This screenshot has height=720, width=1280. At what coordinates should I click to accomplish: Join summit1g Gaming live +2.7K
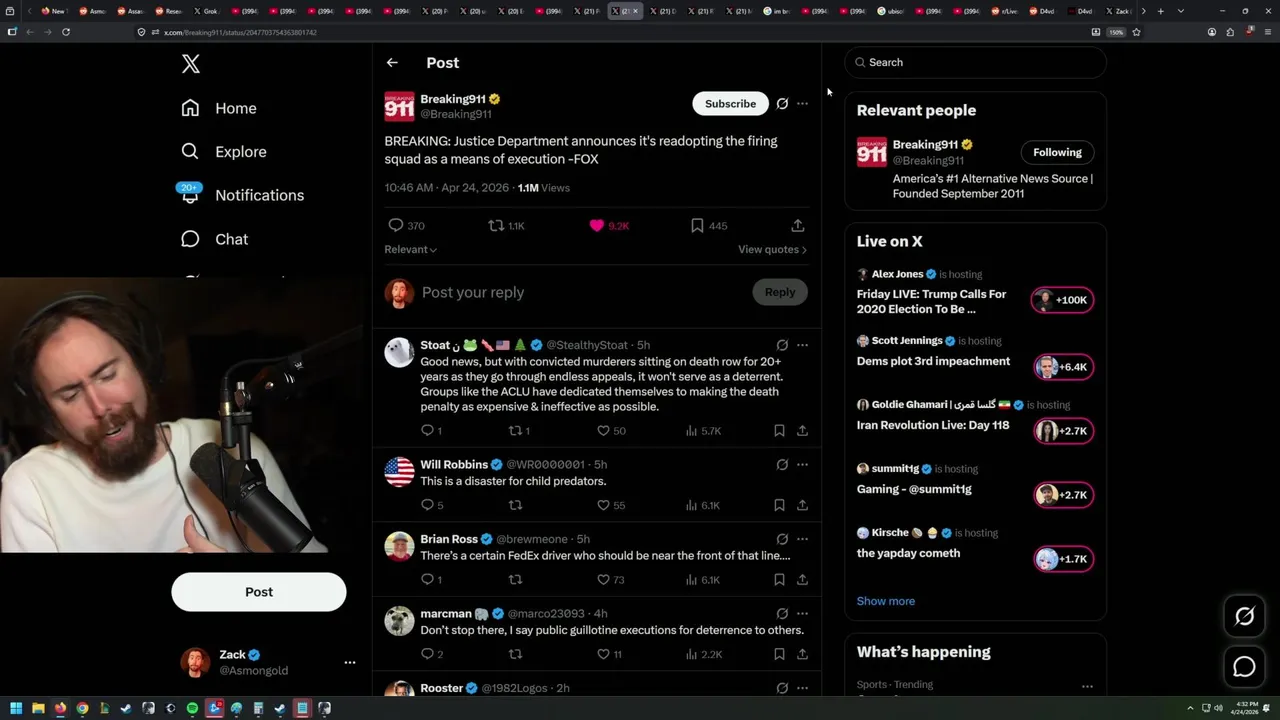pos(1063,495)
